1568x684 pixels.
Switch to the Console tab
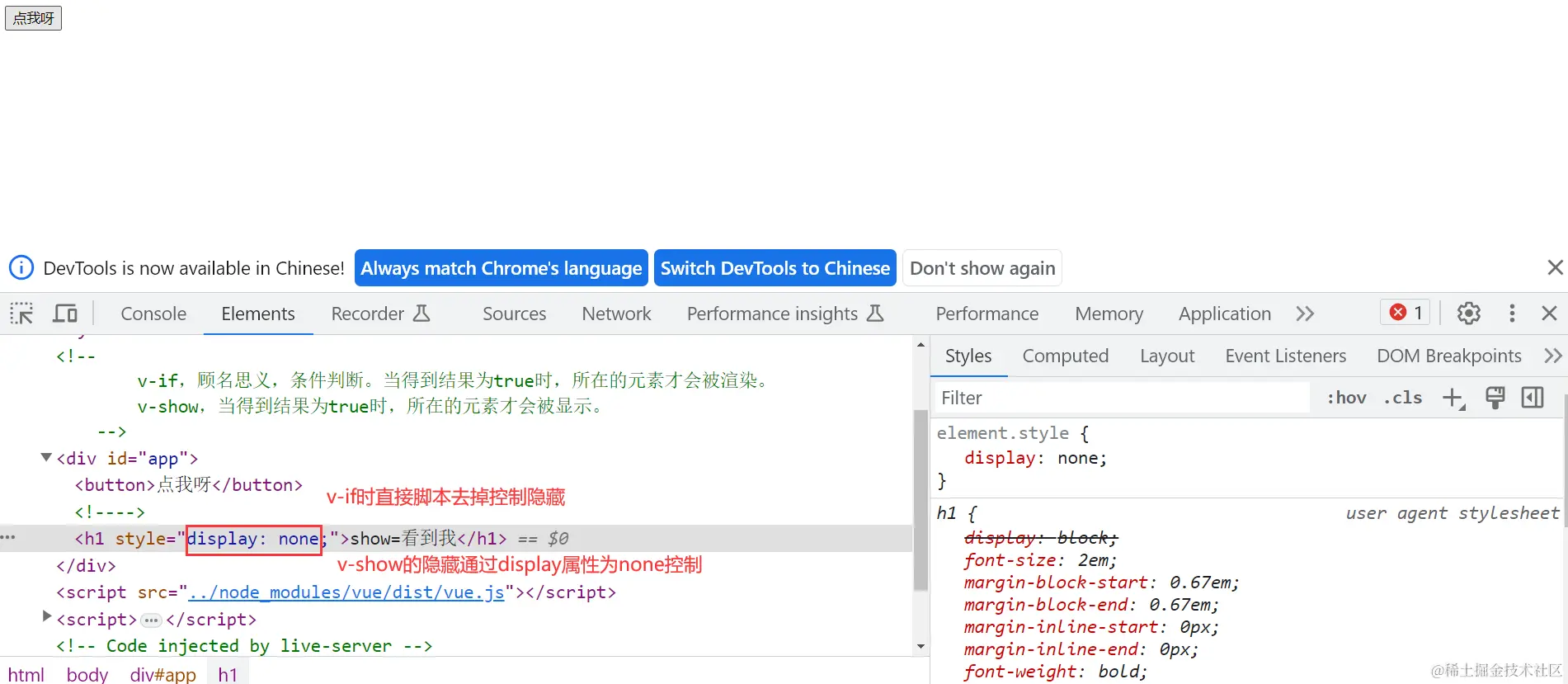tap(153, 314)
